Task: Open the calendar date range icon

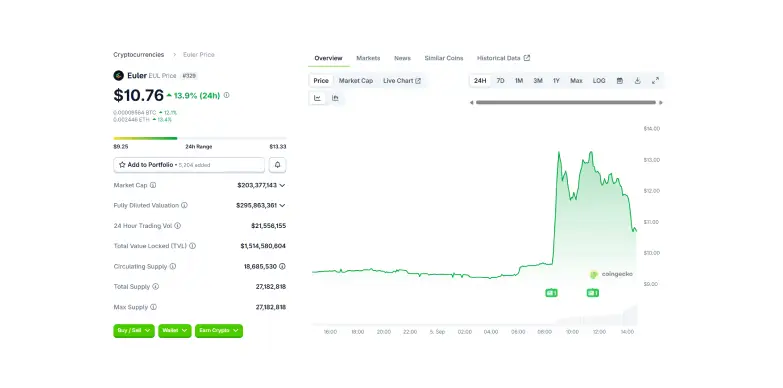Action: pyautogui.click(x=620, y=80)
